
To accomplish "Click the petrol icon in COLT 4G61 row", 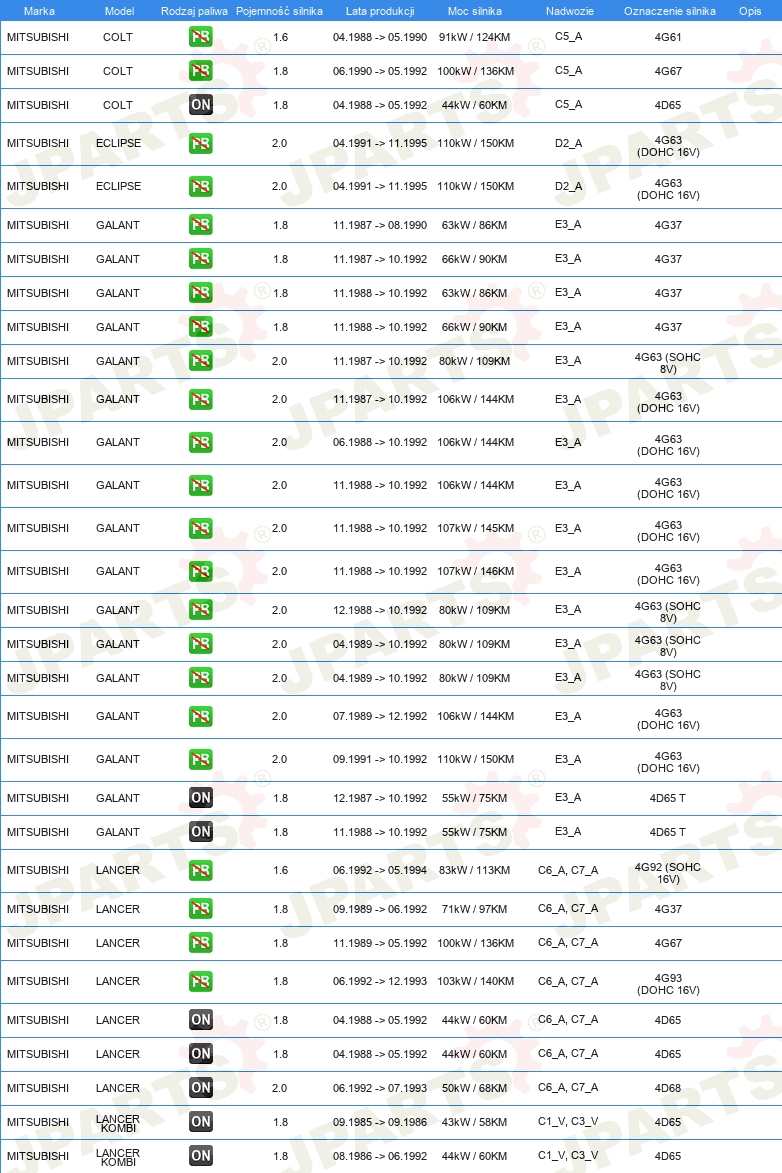I will [x=201, y=37].
